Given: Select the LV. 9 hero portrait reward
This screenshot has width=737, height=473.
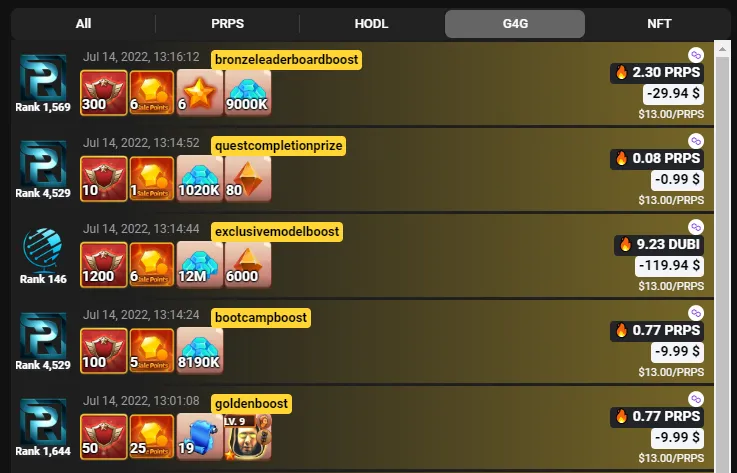Looking at the screenshot, I should pos(248,437).
